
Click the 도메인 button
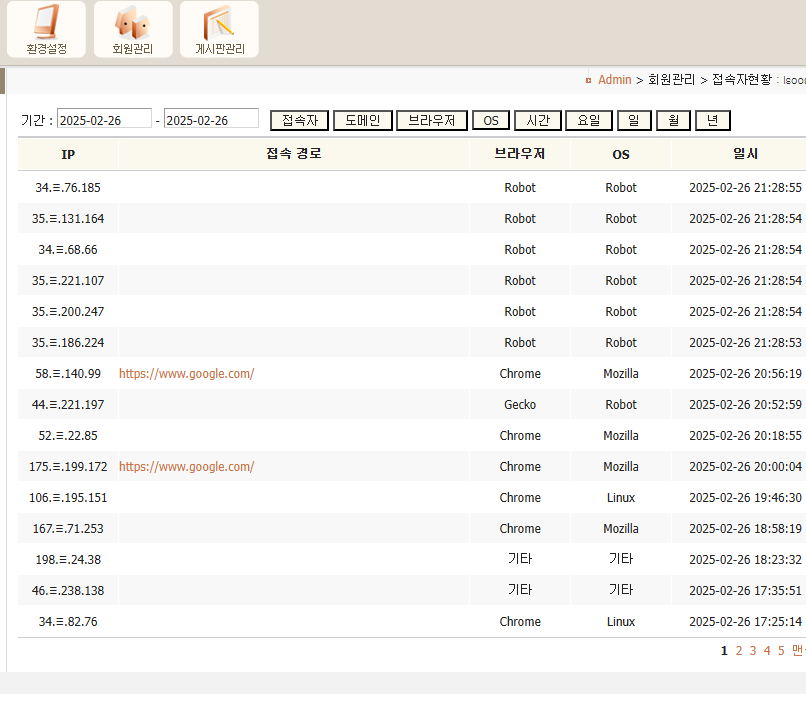tap(363, 120)
